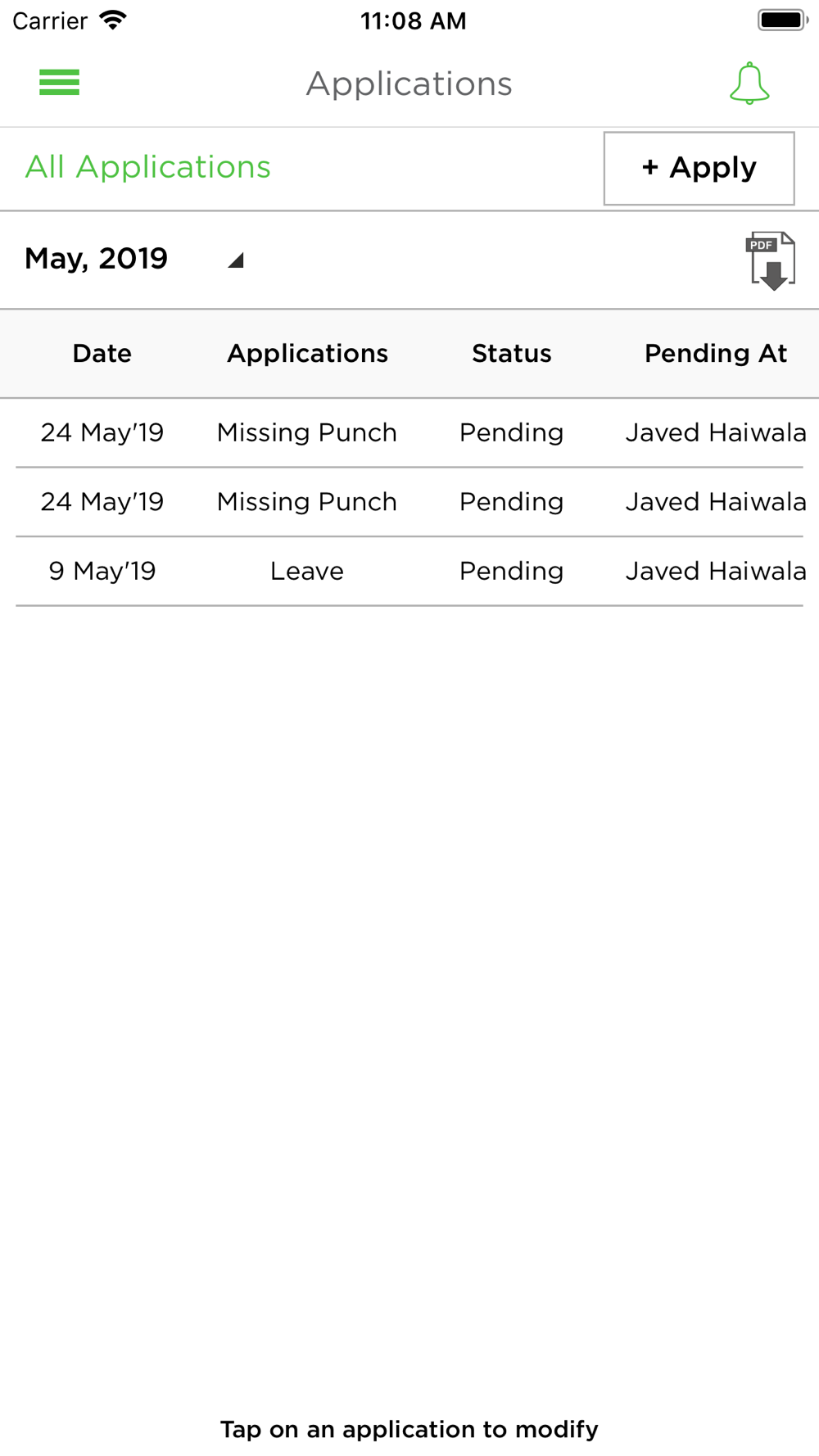Tap the Pending At column header
This screenshot has height=1456, width=819.
pos(715,354)
